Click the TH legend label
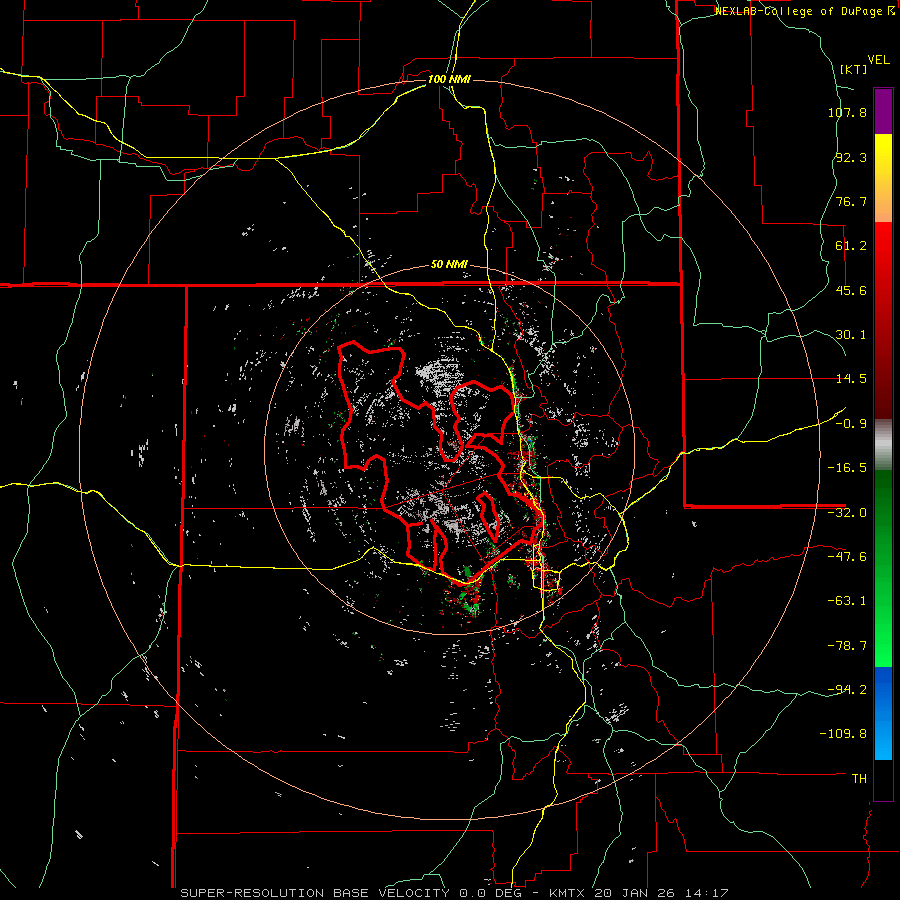 [x=858, y=778]
